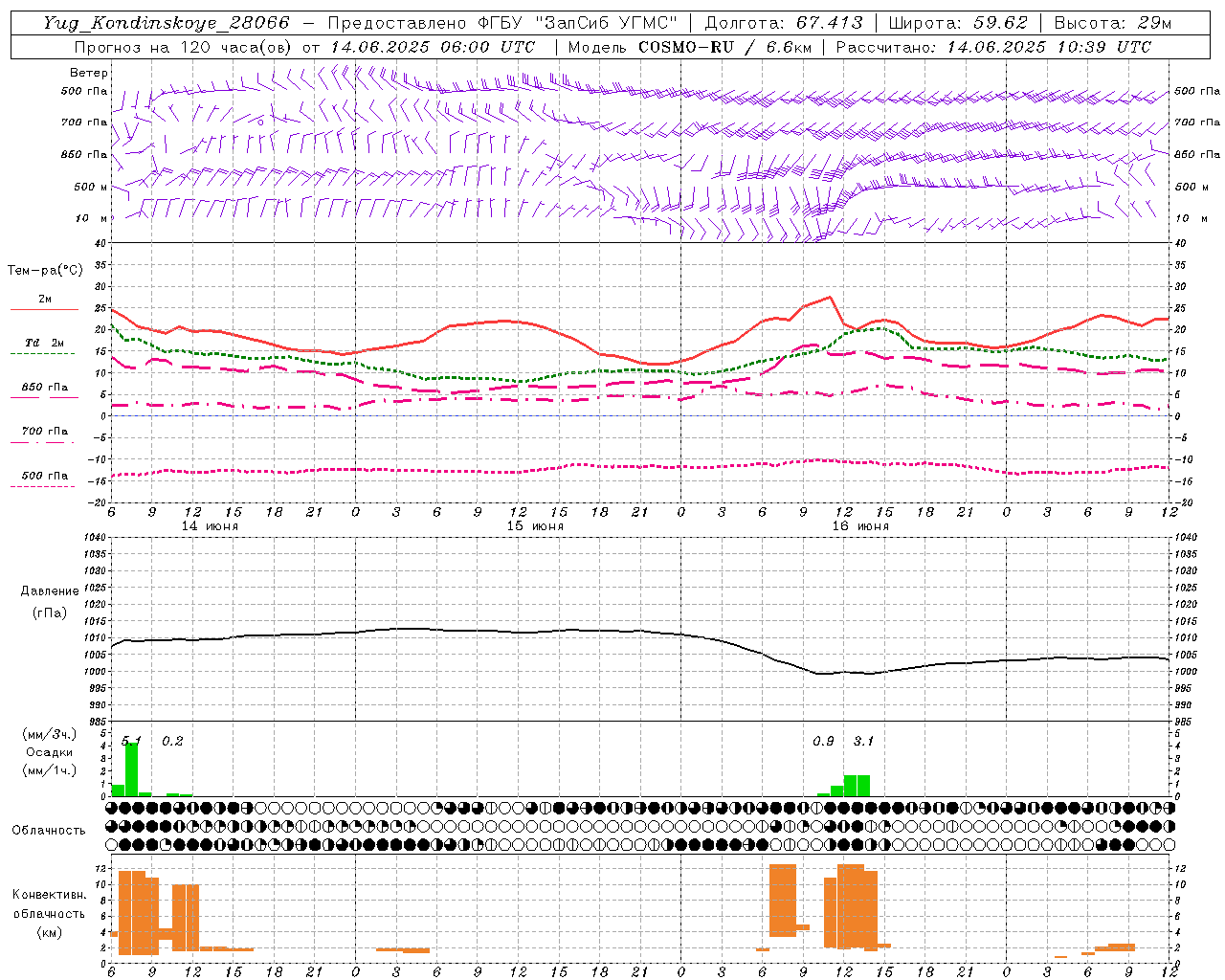The image size is (1225, 980).
Task: Select the (мм/3ч.) precipitation unit label
Action: pyautogui.click(x=50, y=735)
